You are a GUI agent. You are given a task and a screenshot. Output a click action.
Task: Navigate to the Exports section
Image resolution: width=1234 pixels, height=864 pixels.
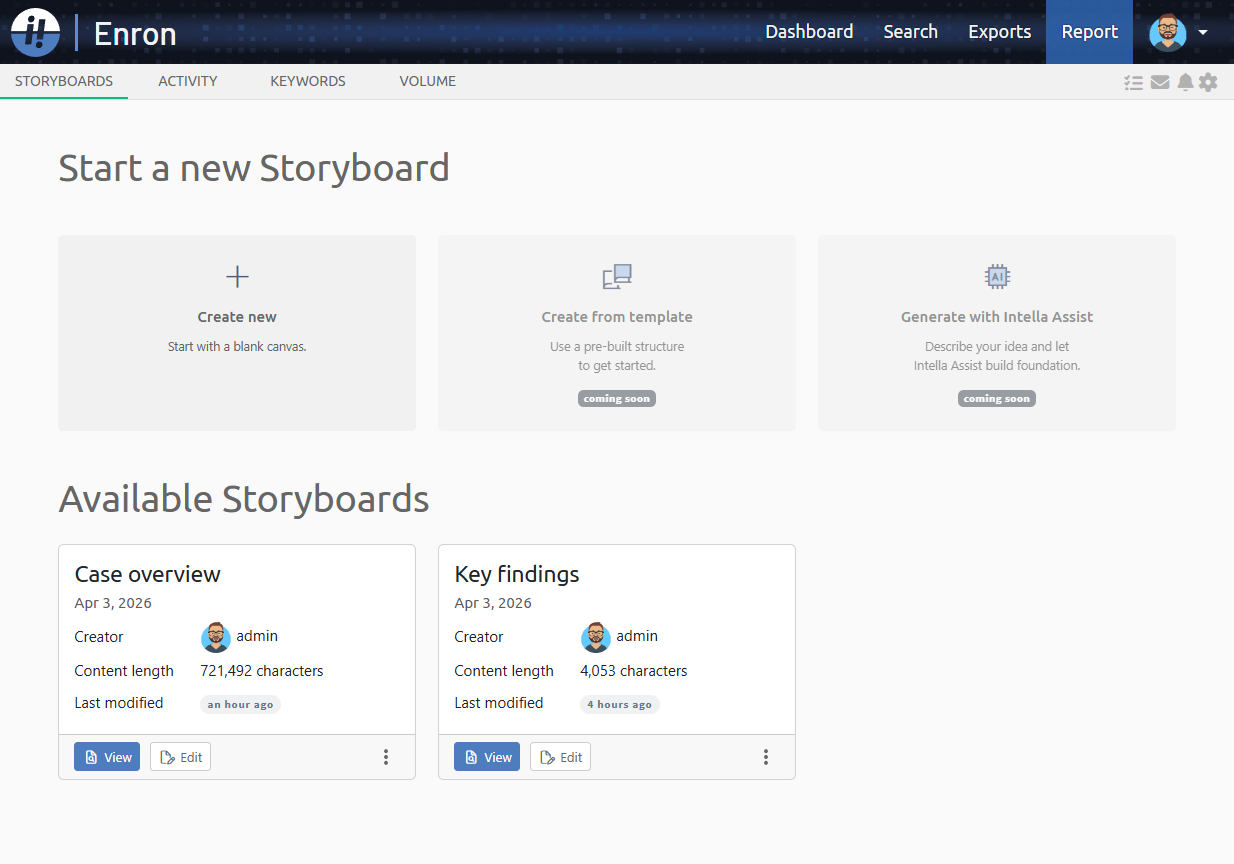[999, 31]
